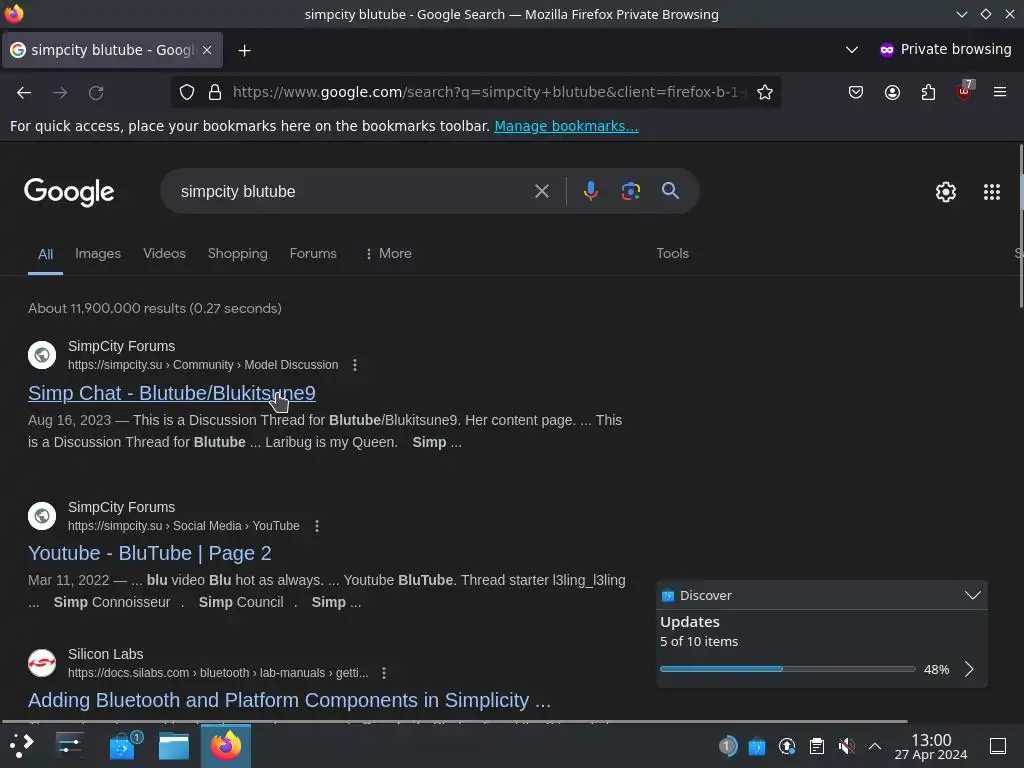Clear the Google search box with X
This screenshot has height=768, width=1024.
[541, 191]
